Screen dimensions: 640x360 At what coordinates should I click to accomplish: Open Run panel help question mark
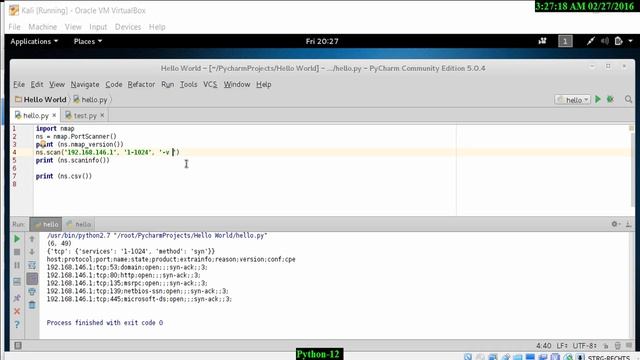[x=17, y=324]
